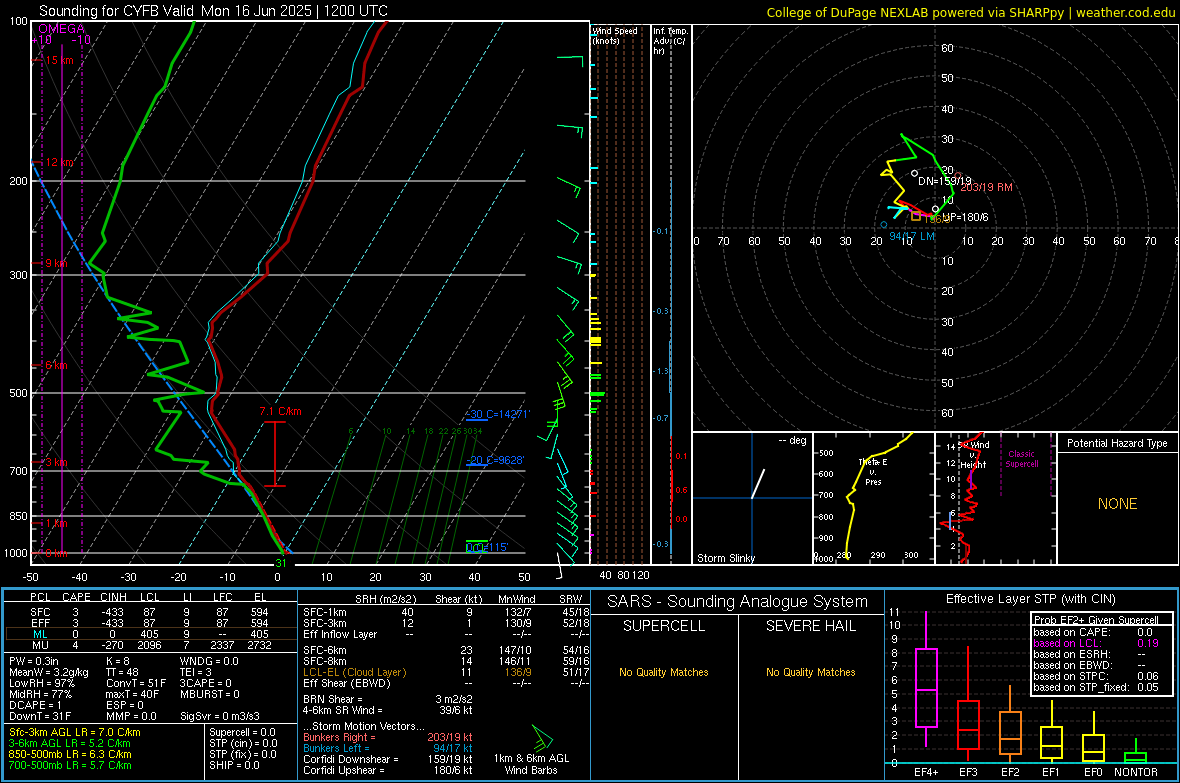The image size is (1180, 783).
Task: Click the 3-6km AGL LR = 5.2 C/km line
Action: click(x=69, y=742)
